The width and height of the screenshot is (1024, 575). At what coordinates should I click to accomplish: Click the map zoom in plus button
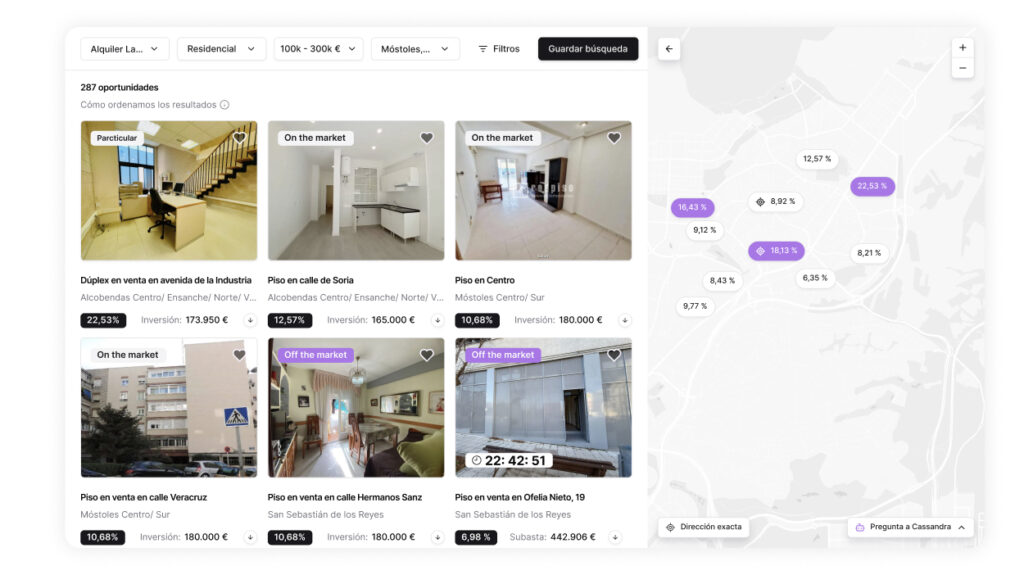click(962, 48)
